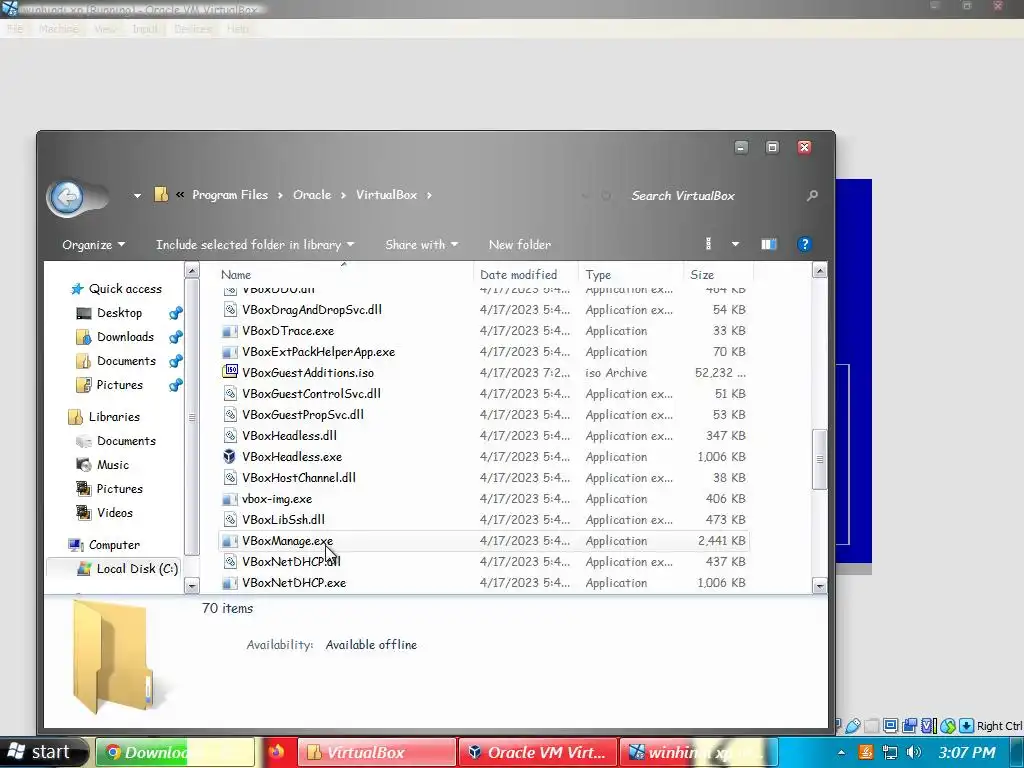The image size is (1024, 768).
Task: Open the view options dropdown arrow
Action: pyautogui.click(x=735, y=244)
